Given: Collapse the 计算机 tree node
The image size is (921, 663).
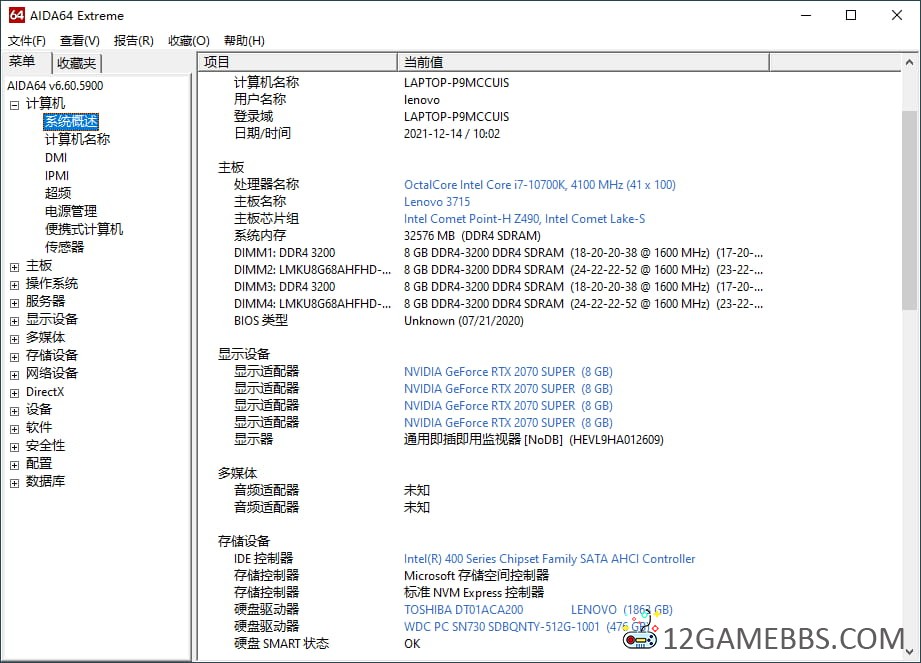Looking at the screenshot, I should pos(15,105).
